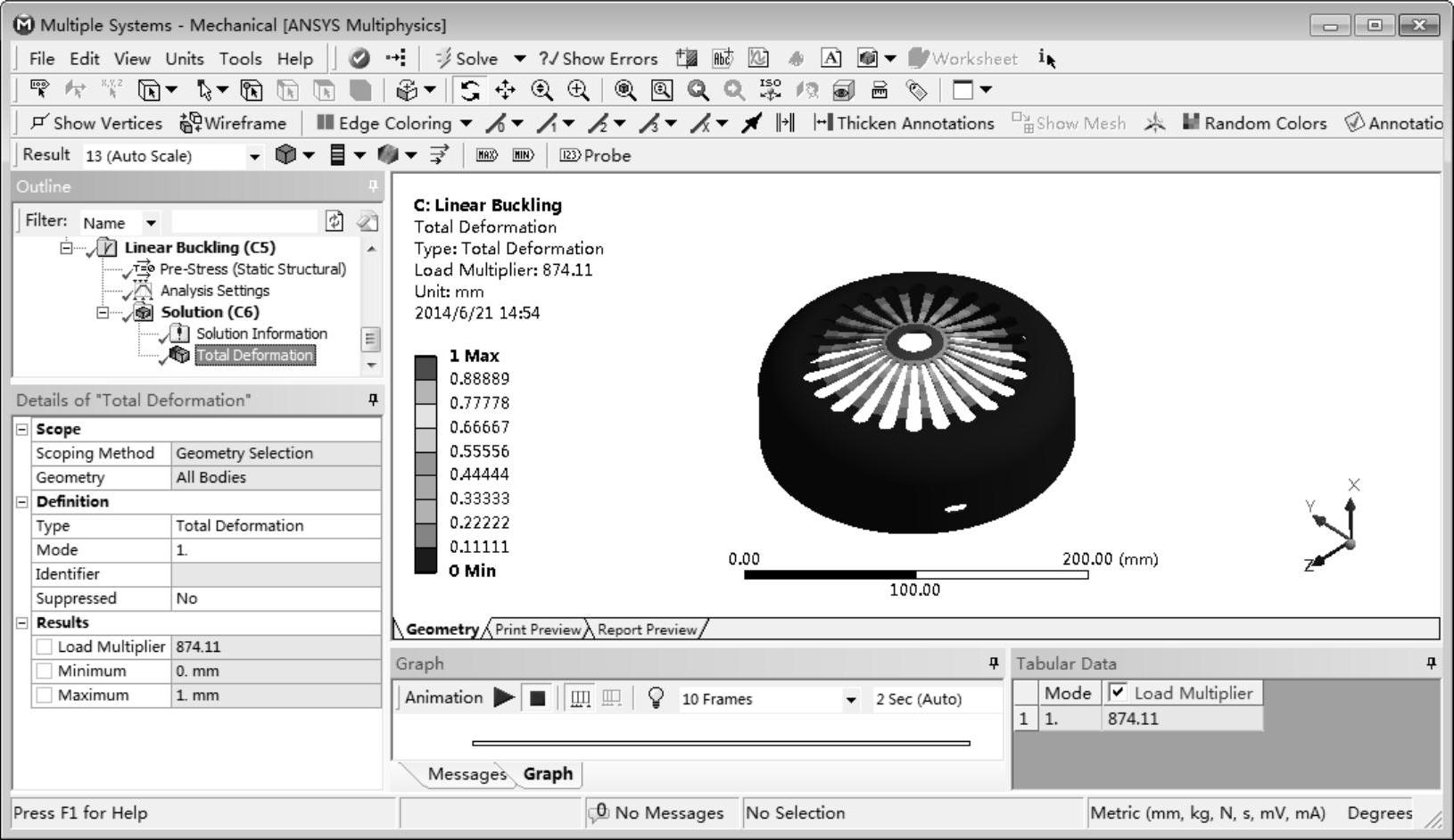Click the Tags icon
1454x840 pixels.
(x=916, y=90)
